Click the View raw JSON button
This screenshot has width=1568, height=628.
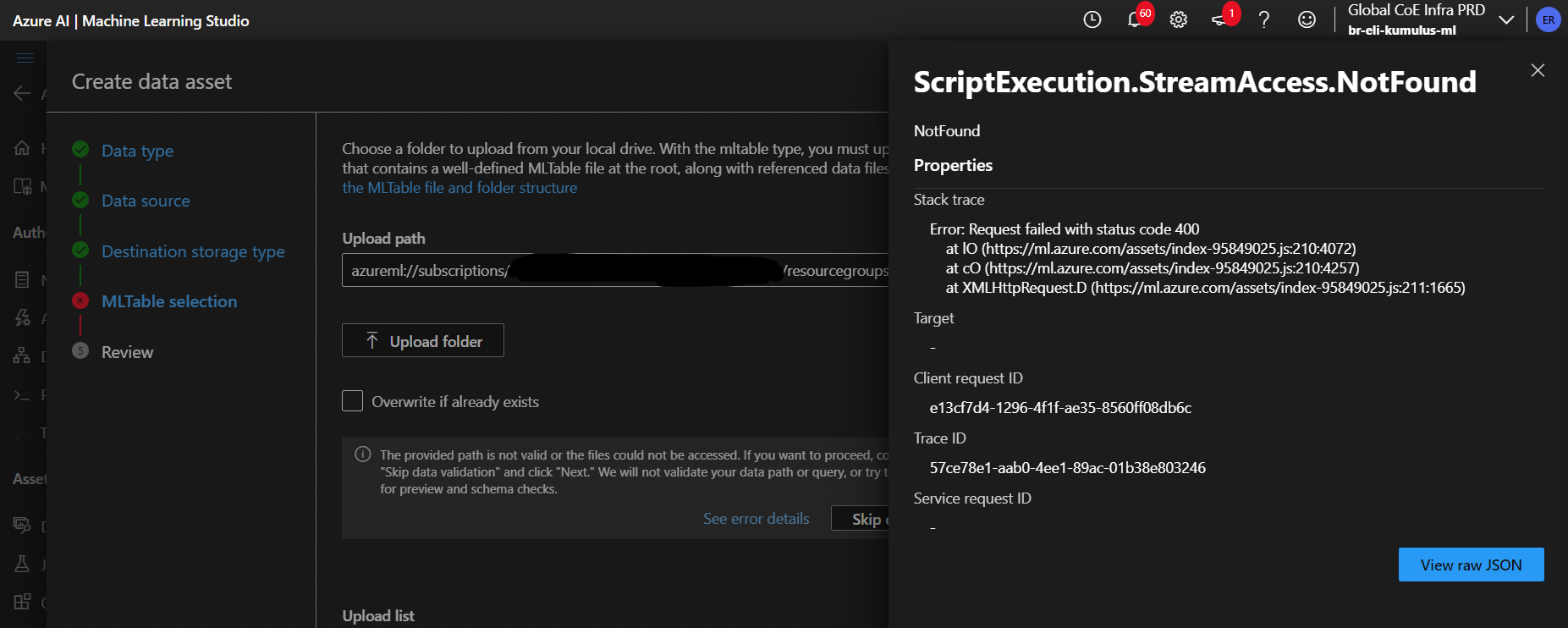1471,565
